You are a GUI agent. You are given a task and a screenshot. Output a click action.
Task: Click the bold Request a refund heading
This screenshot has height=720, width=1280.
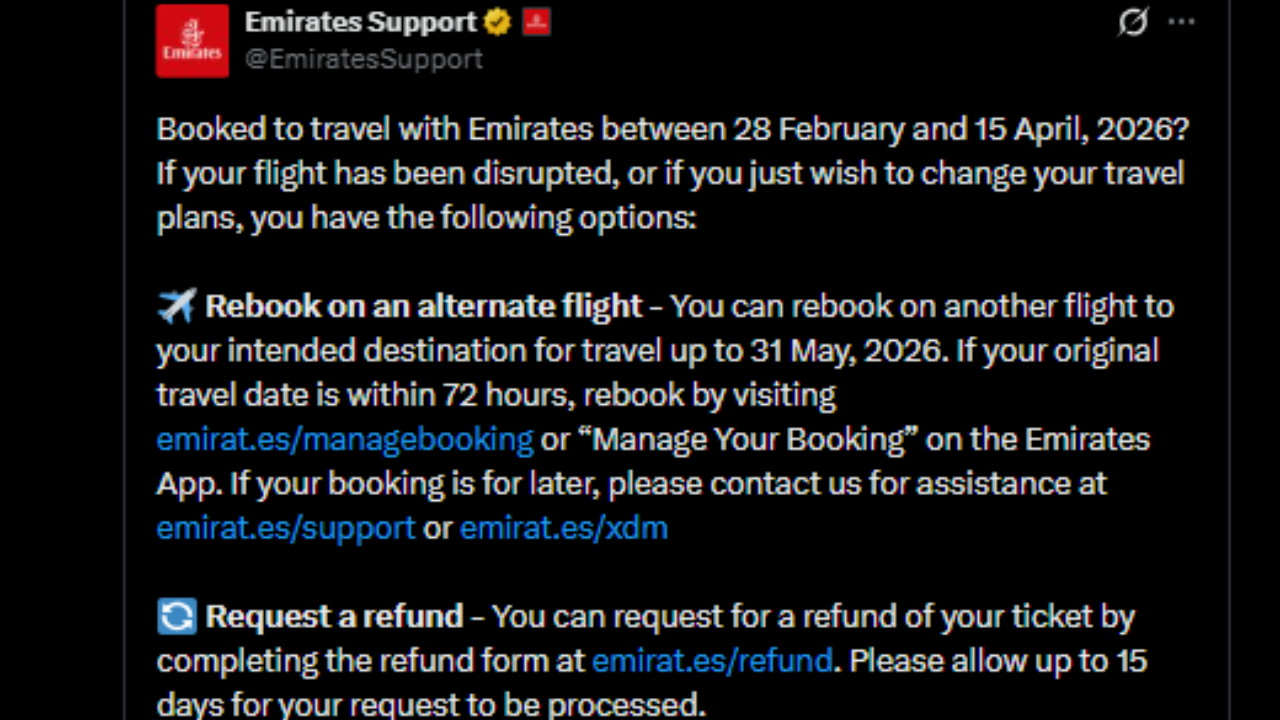pos(332,616)
